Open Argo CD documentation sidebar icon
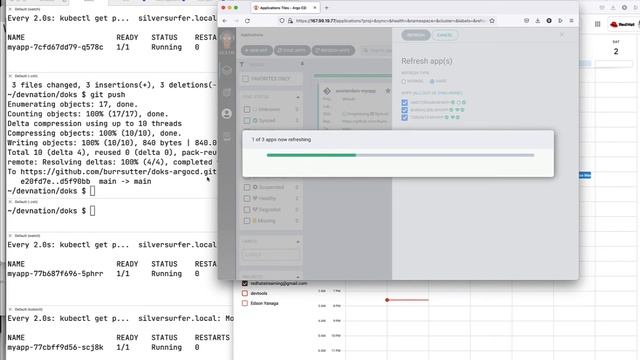This screenshot has height=360, width=640. click(x=227, y=136)
